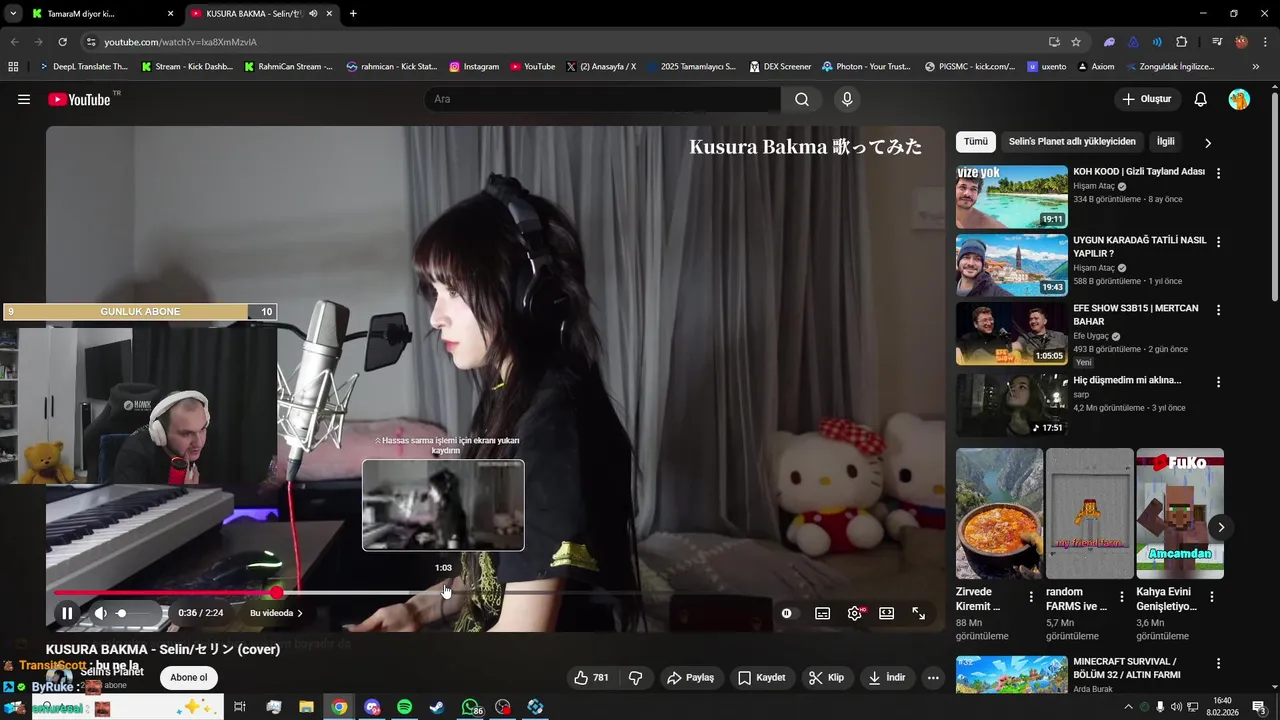Open options for EFE SHOW S3B15 video
Viewport: 1280px width, 720px height.
[x=1218, y=310]
